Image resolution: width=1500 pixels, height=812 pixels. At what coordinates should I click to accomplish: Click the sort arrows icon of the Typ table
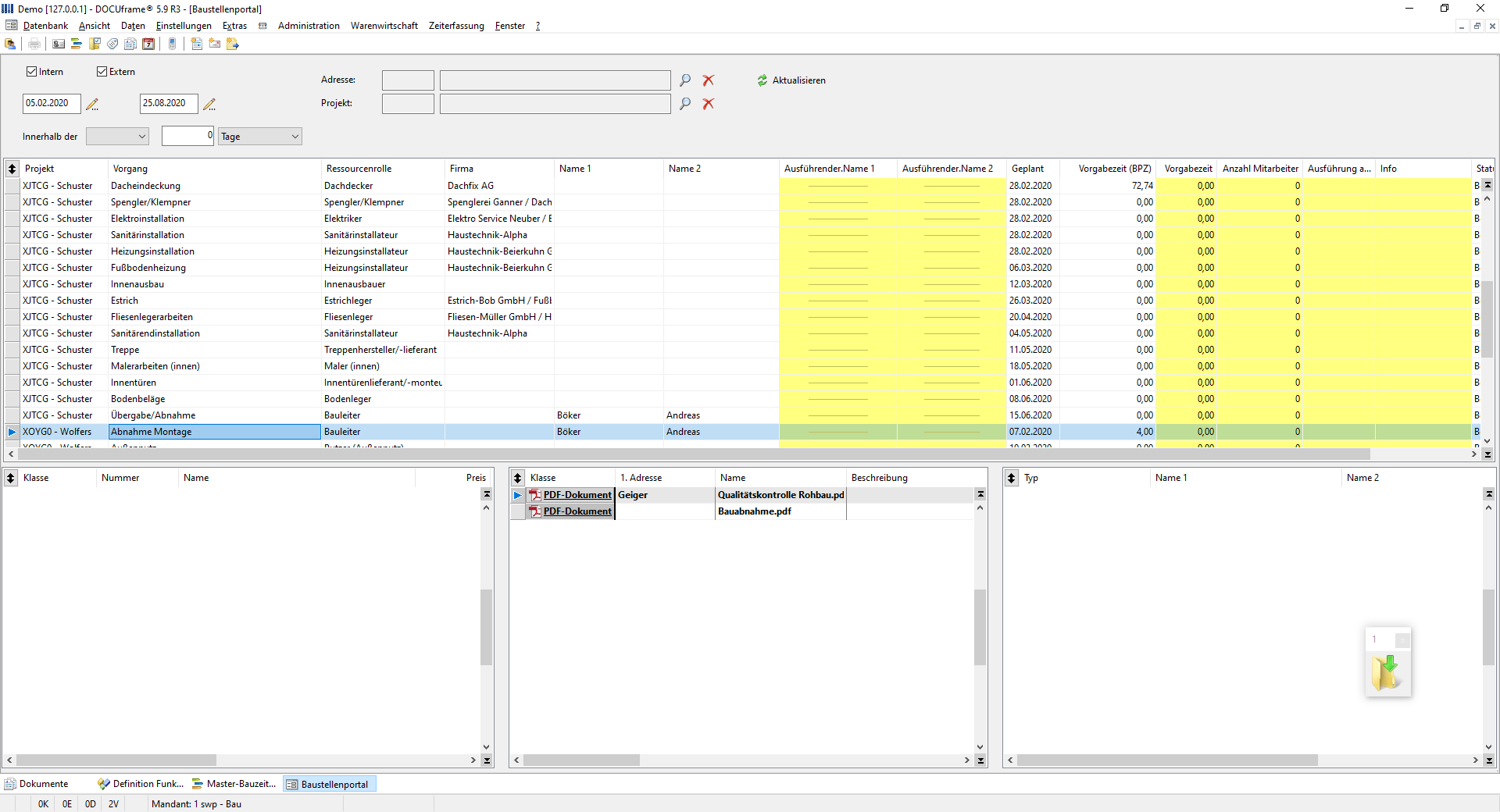(1012, 478)
